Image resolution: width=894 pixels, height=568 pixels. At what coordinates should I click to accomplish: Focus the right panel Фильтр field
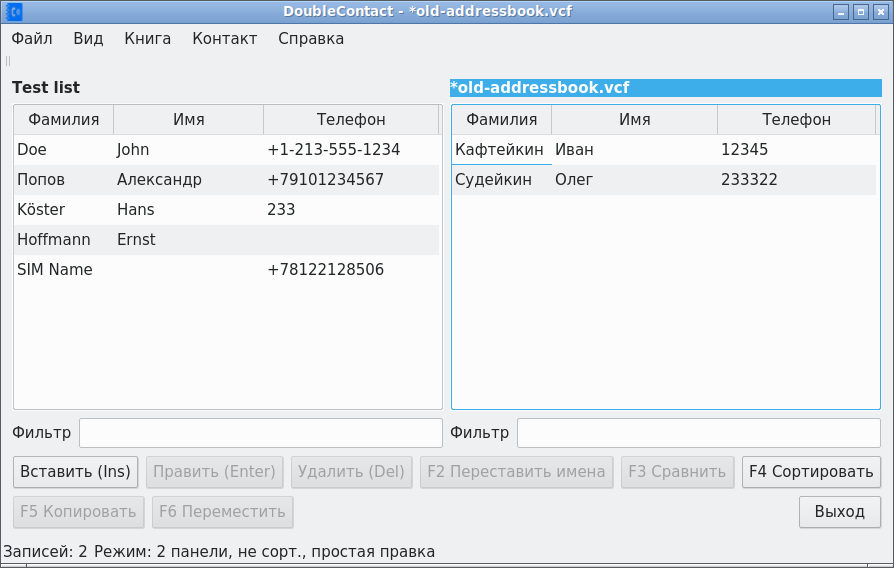pyautogui.click(x=698, y=433)
